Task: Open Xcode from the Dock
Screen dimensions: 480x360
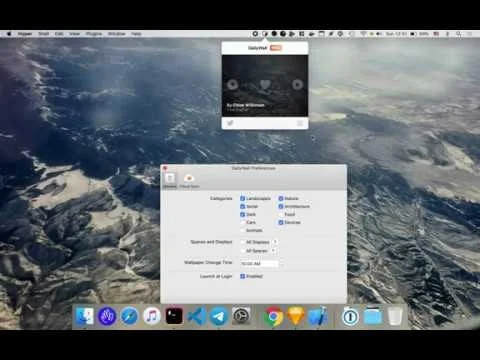Action: pyautogui.click(x=317, y=316)
